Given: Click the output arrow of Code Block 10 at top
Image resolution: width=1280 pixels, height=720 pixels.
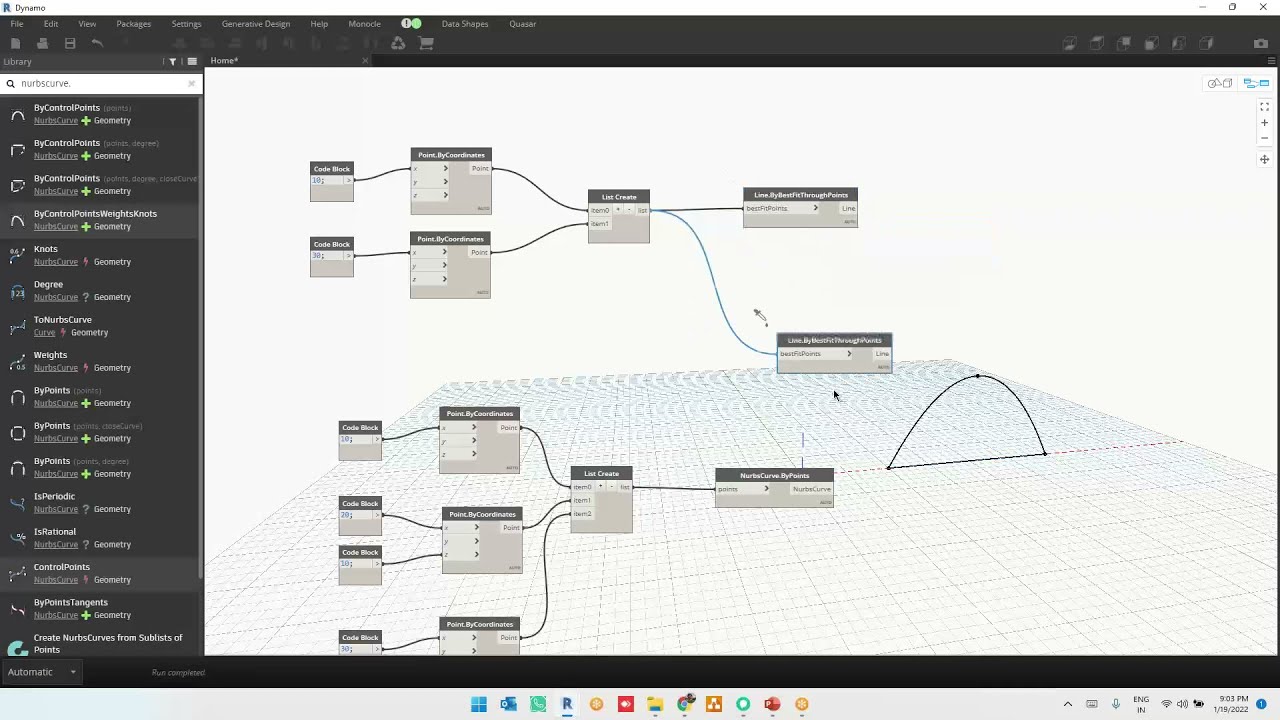Looking at the screenshot, I should pyautogui.click(x=349, y=180).
